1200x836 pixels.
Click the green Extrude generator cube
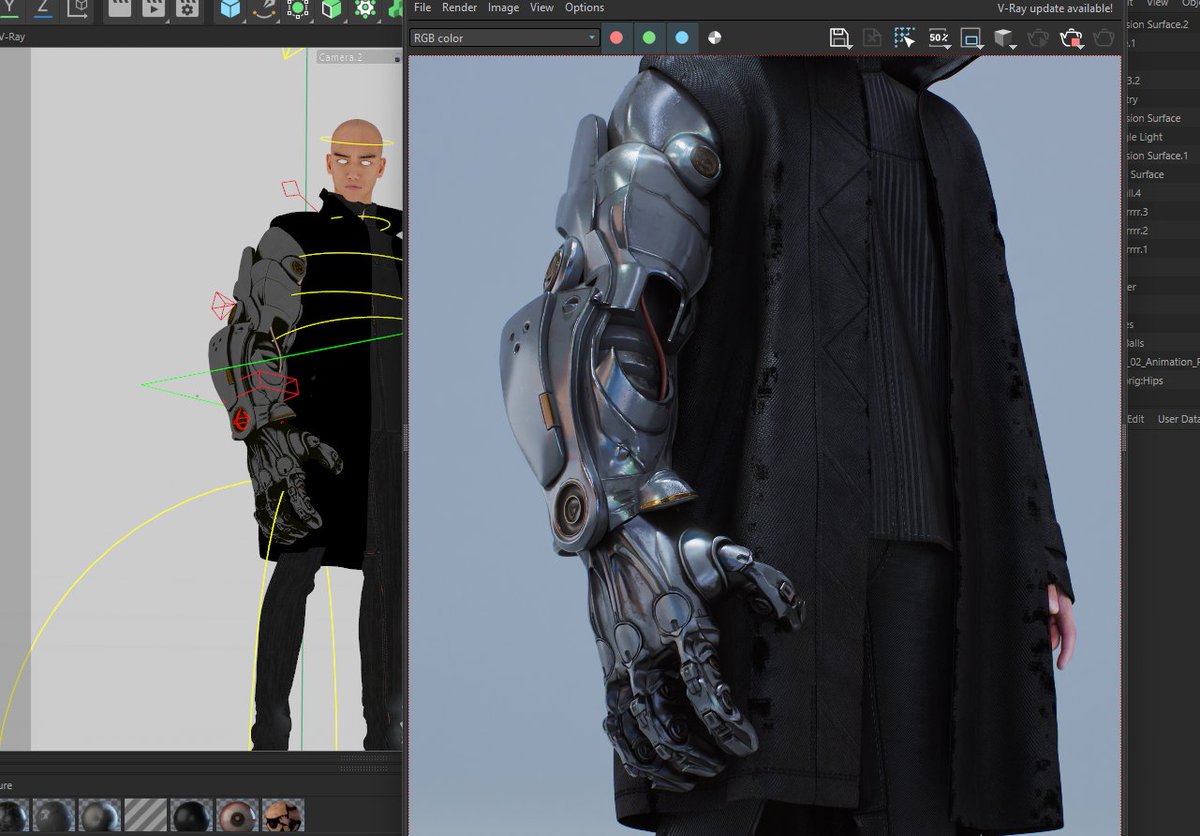click(x=332, y=8)
